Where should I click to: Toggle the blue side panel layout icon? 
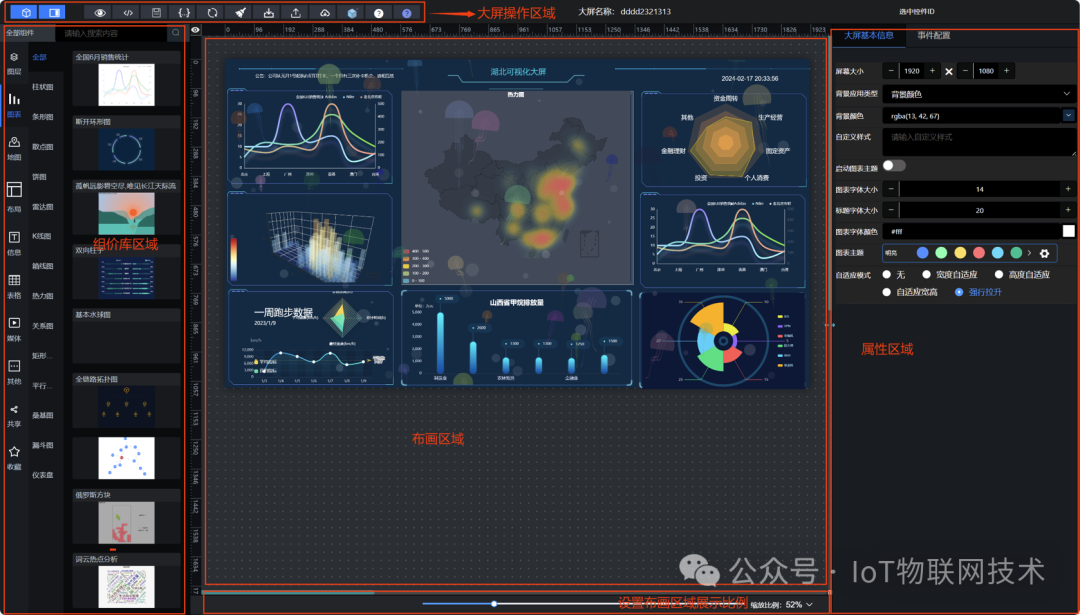coord(52,12)
